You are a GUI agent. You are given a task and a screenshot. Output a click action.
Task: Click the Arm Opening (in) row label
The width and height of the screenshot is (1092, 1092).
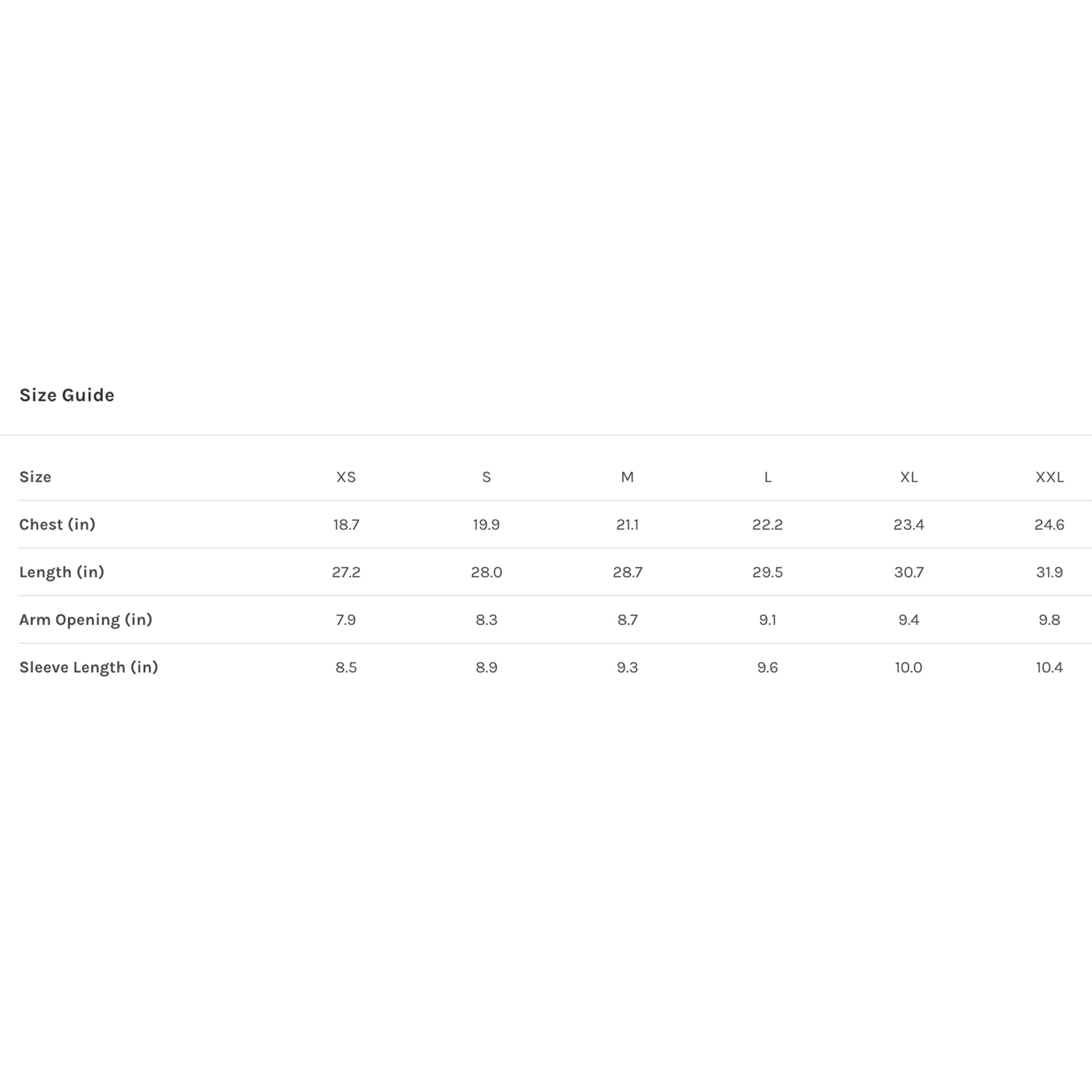click(x=86, y=620)
